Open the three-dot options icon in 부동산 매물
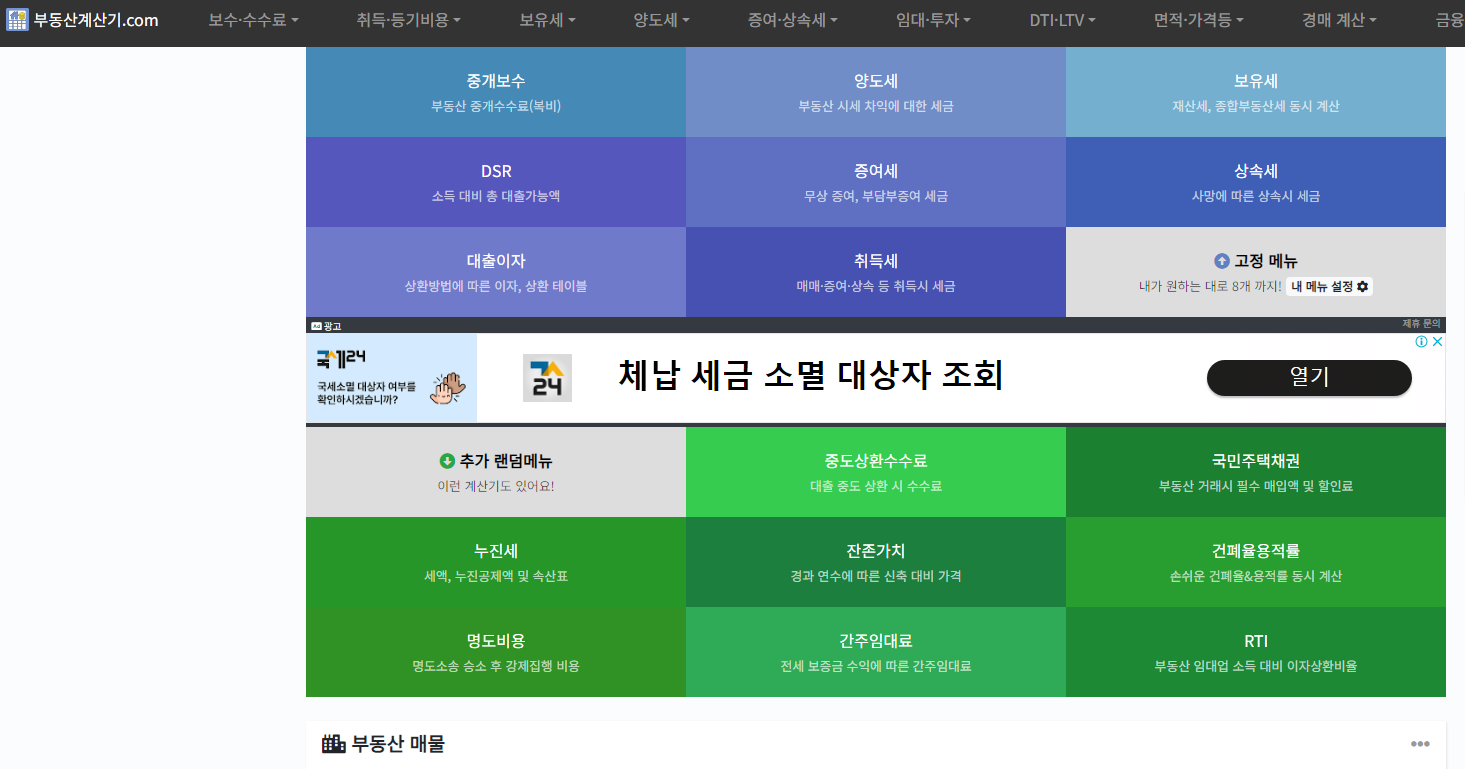 [1421, 743]
